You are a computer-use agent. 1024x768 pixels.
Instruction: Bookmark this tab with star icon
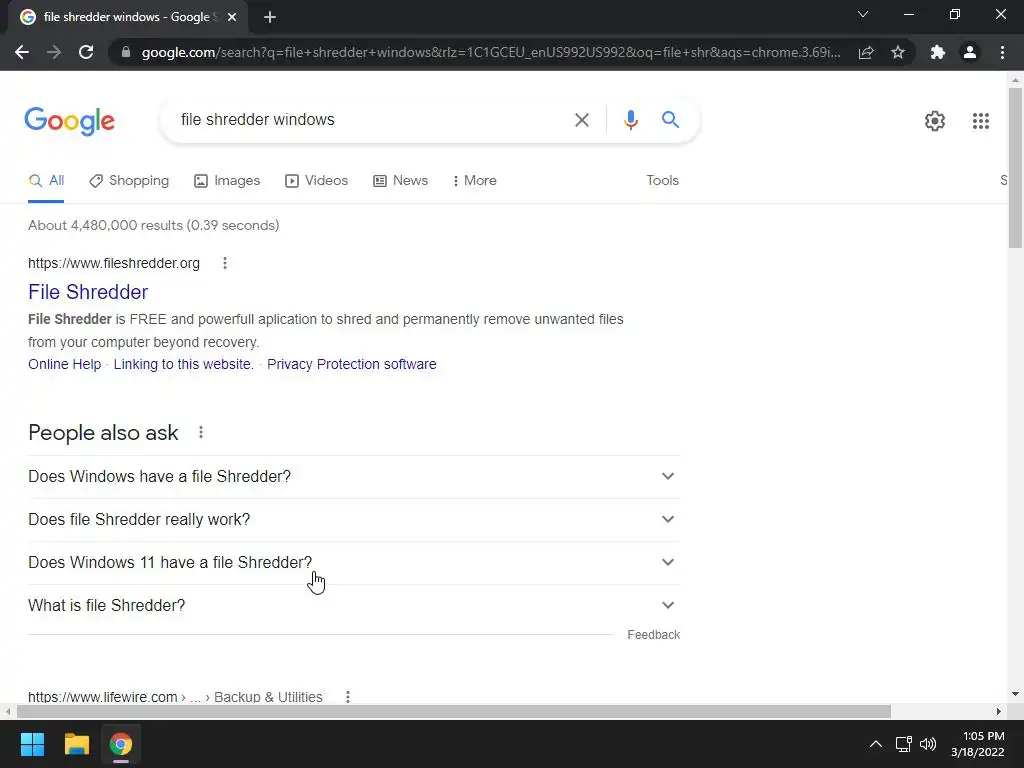[898, 52]
